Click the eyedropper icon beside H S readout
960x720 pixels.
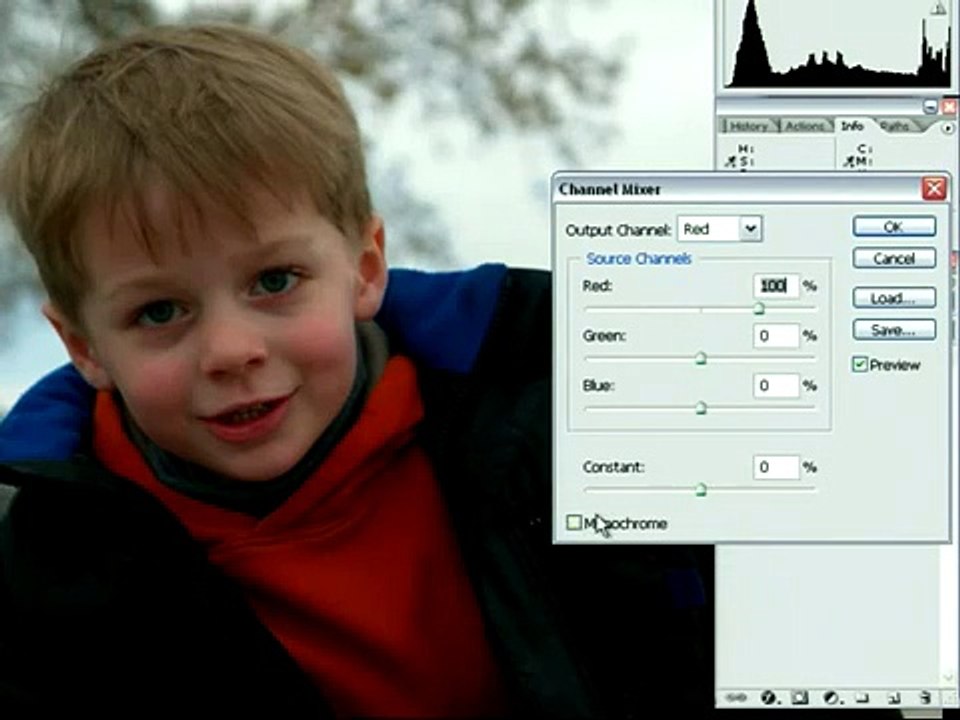tap(730, 162)
